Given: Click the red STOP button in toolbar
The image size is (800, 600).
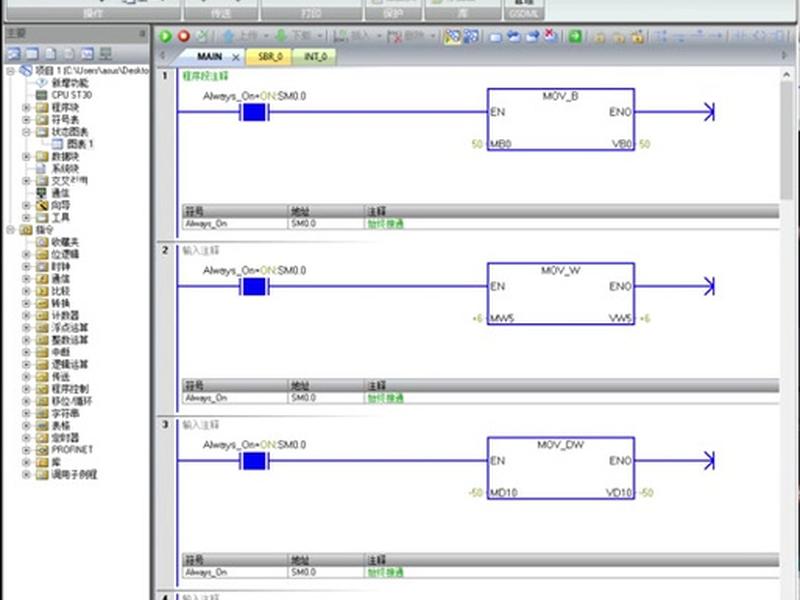Looking at the screenshot, I should click(184, 36).
